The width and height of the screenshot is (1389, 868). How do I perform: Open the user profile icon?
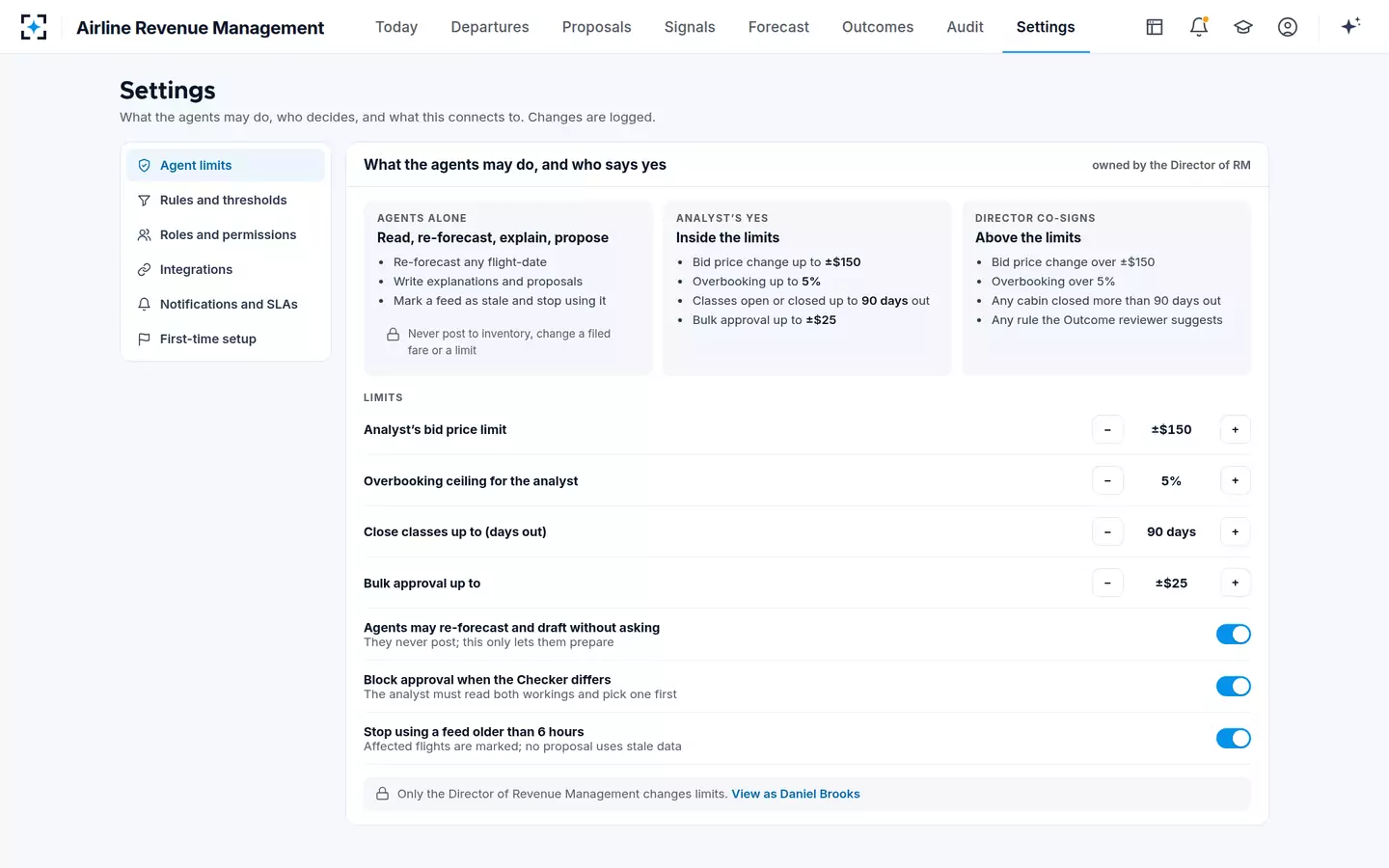[1288, 27]
